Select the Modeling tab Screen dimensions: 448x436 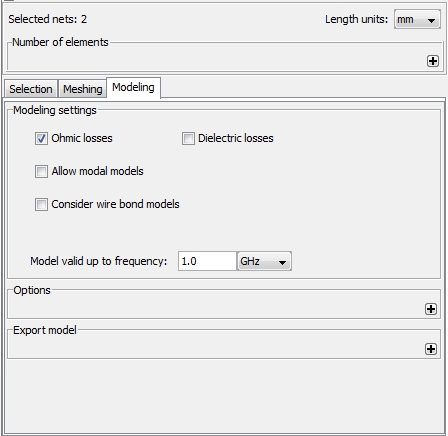[133, 88]
